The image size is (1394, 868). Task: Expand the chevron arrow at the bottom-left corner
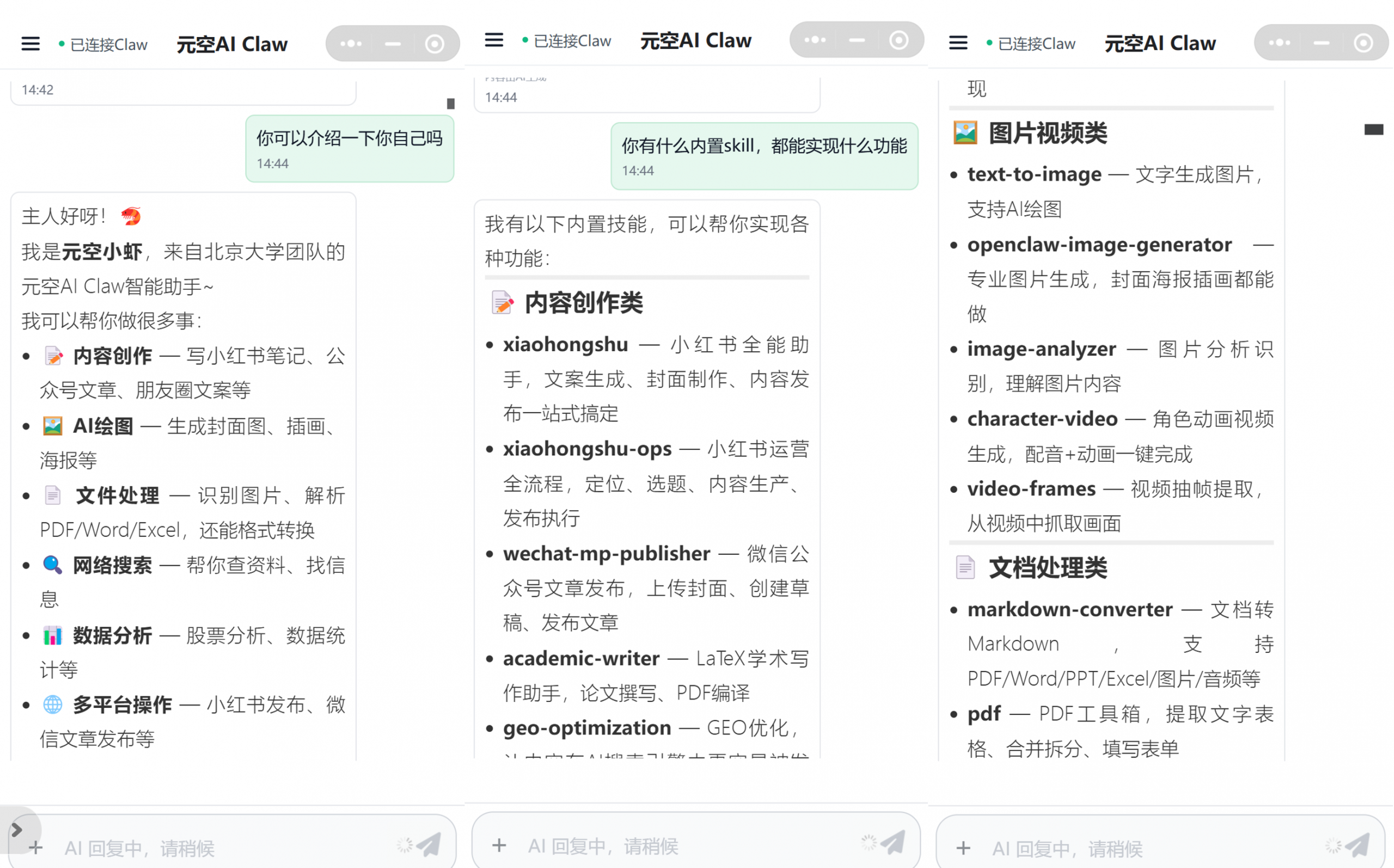[17, 829]
